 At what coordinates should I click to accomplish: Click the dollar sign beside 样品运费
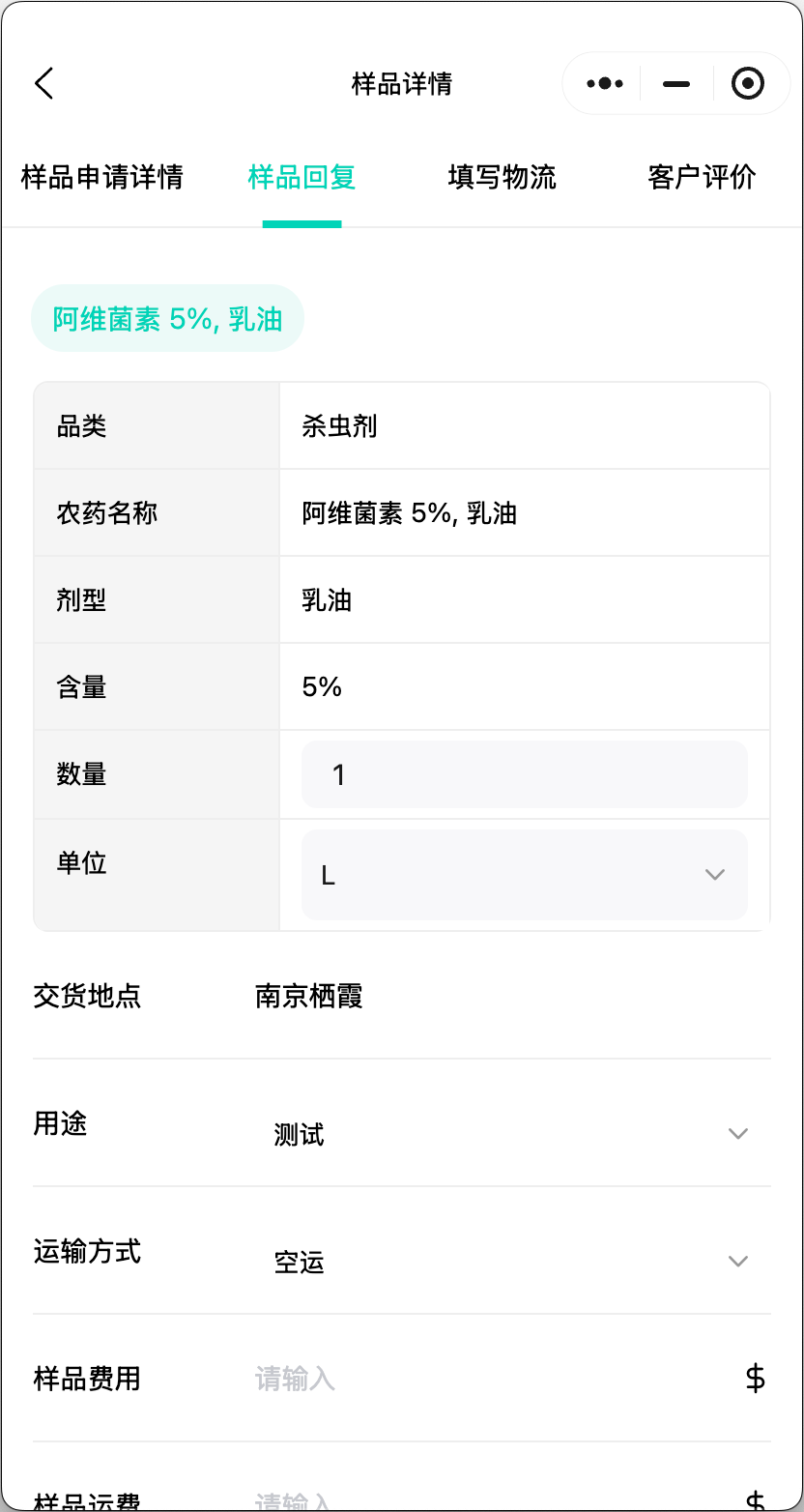coord(756,1500)
